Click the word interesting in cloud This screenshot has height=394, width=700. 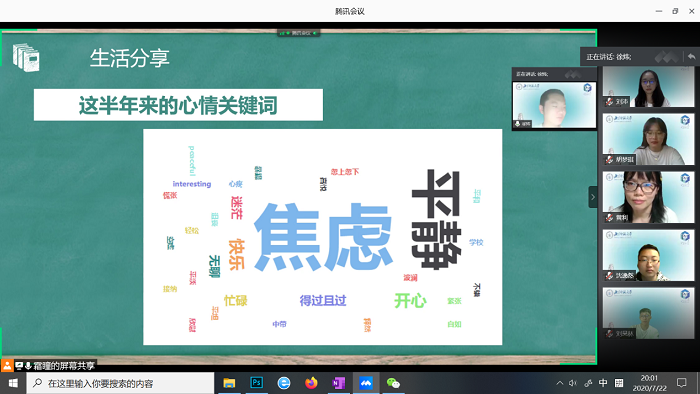[192, 184]
